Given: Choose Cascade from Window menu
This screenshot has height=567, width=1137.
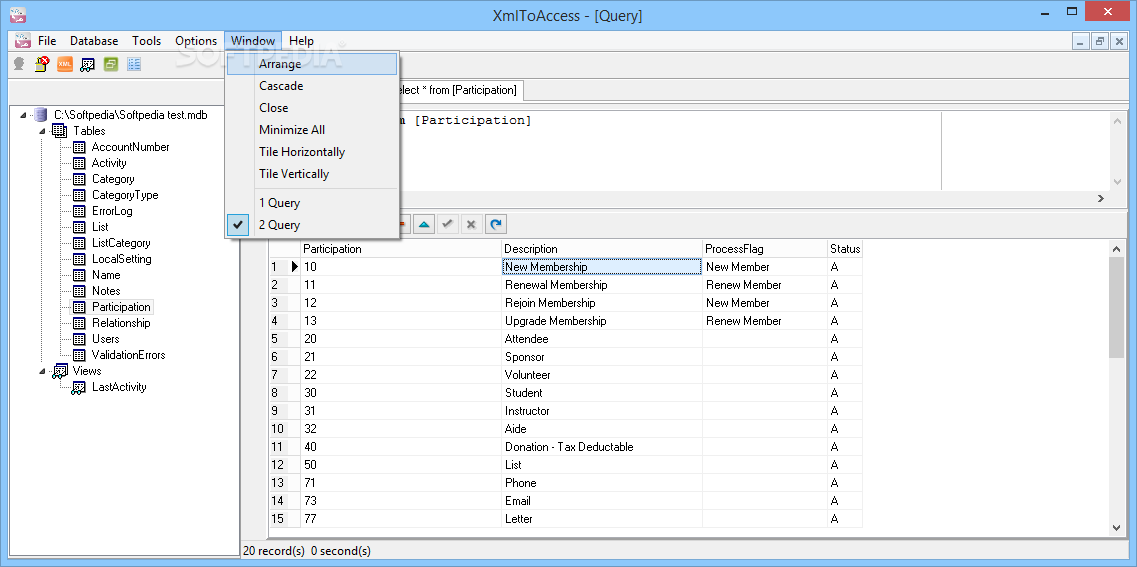Looking at the screenshot, I should pos(312,86).
